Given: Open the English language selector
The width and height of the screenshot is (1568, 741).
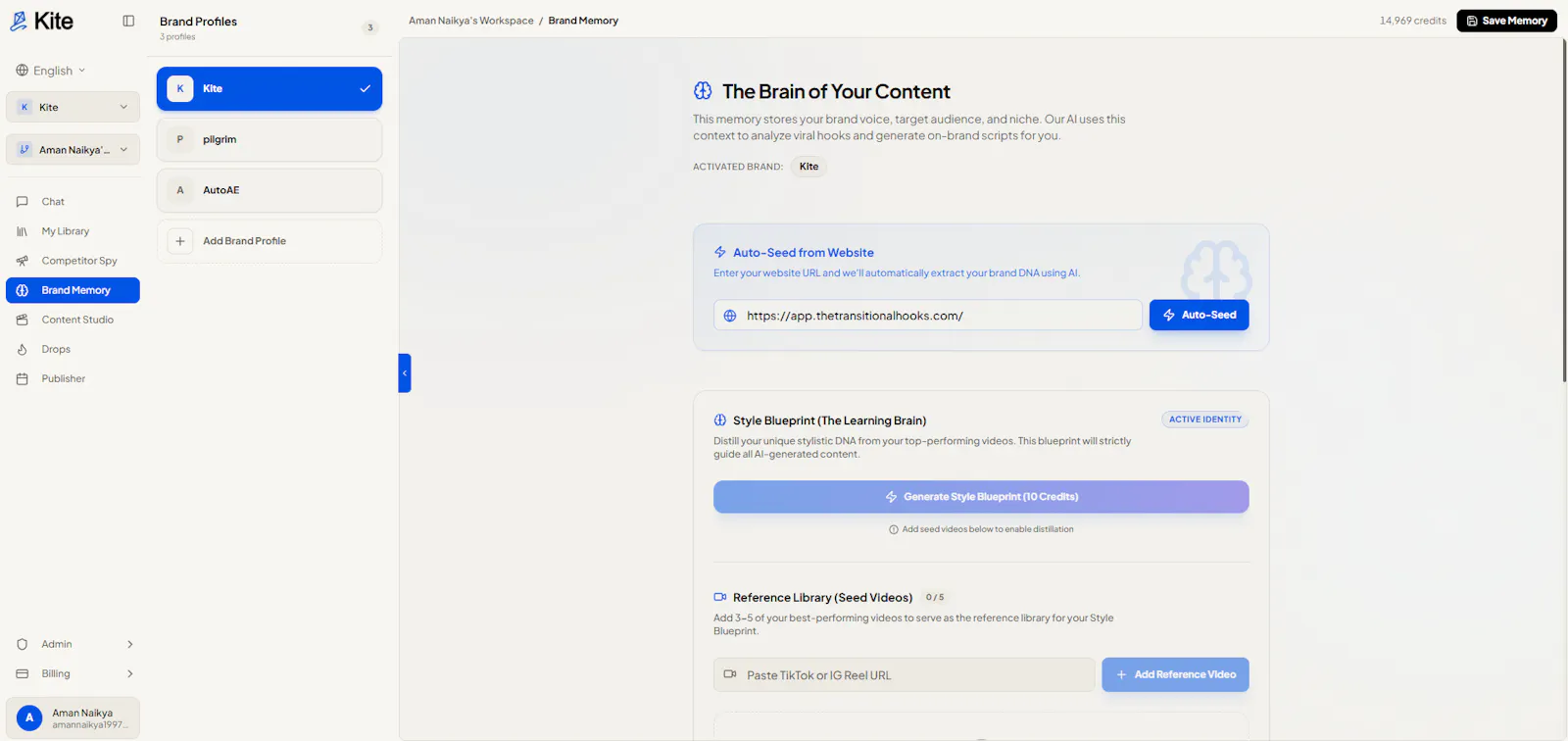Looking at the screenshot, I should pos(51,71).
